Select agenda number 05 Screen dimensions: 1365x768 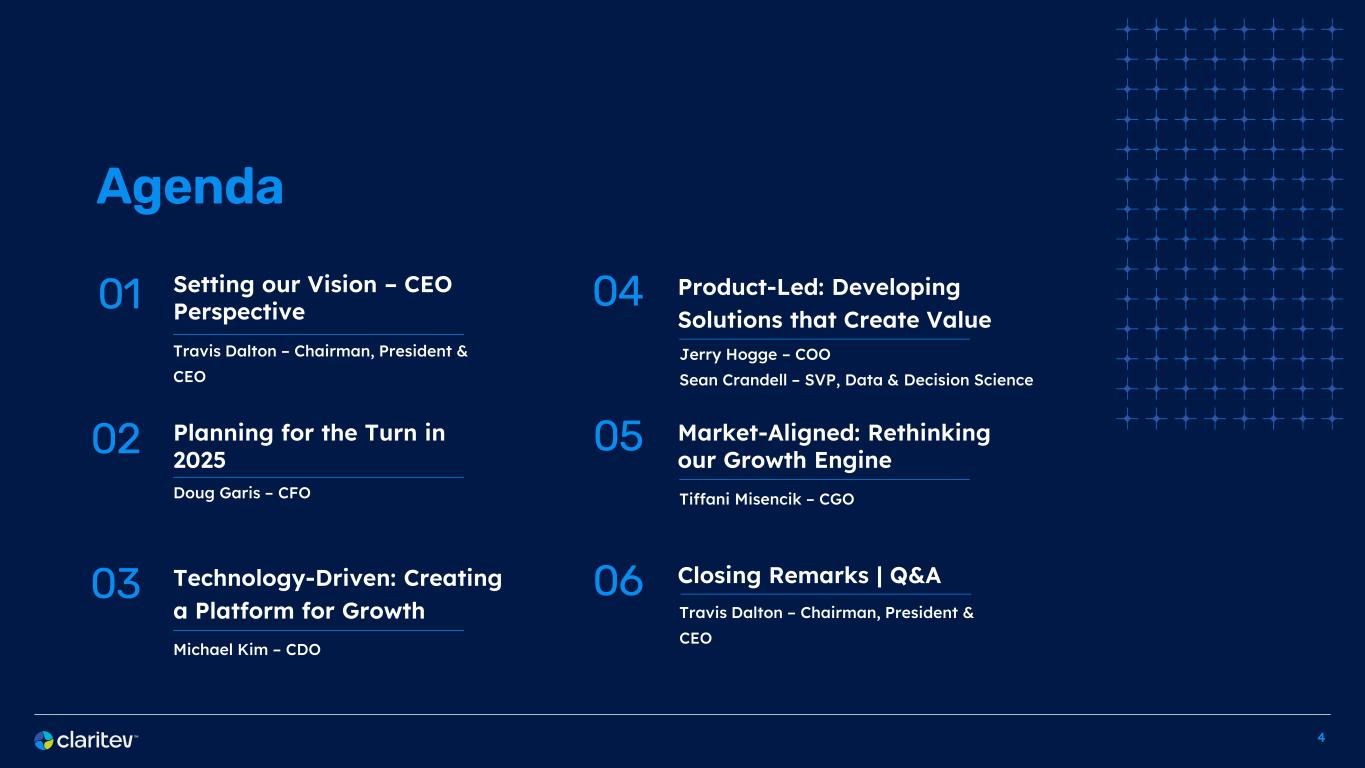[x=618, y=437]
